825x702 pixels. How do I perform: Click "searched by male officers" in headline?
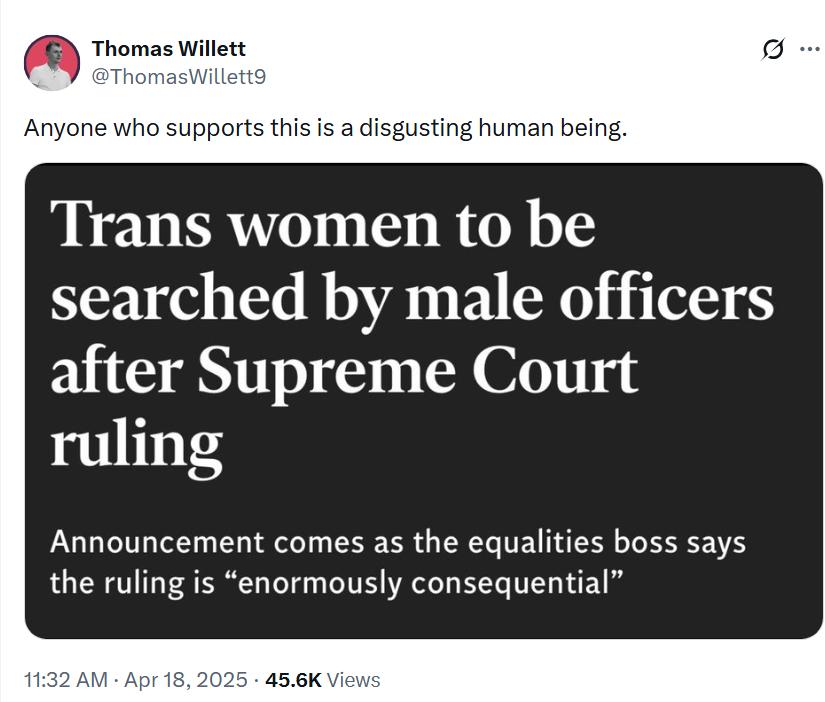click(411, 297)
